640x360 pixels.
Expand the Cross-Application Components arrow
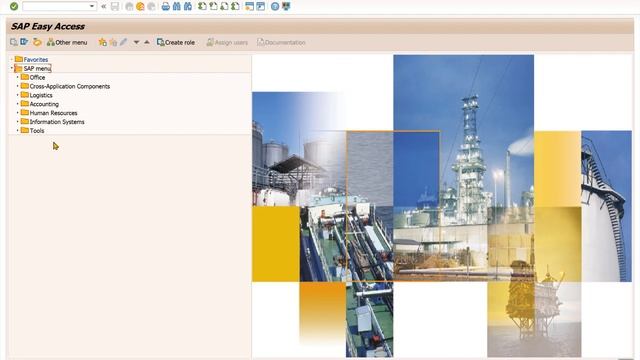pos(18,86)
